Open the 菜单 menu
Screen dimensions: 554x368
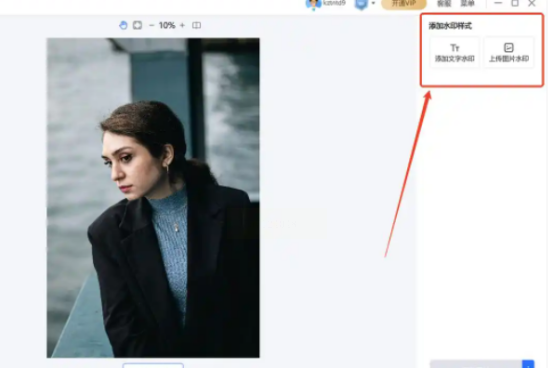[467, 4]
